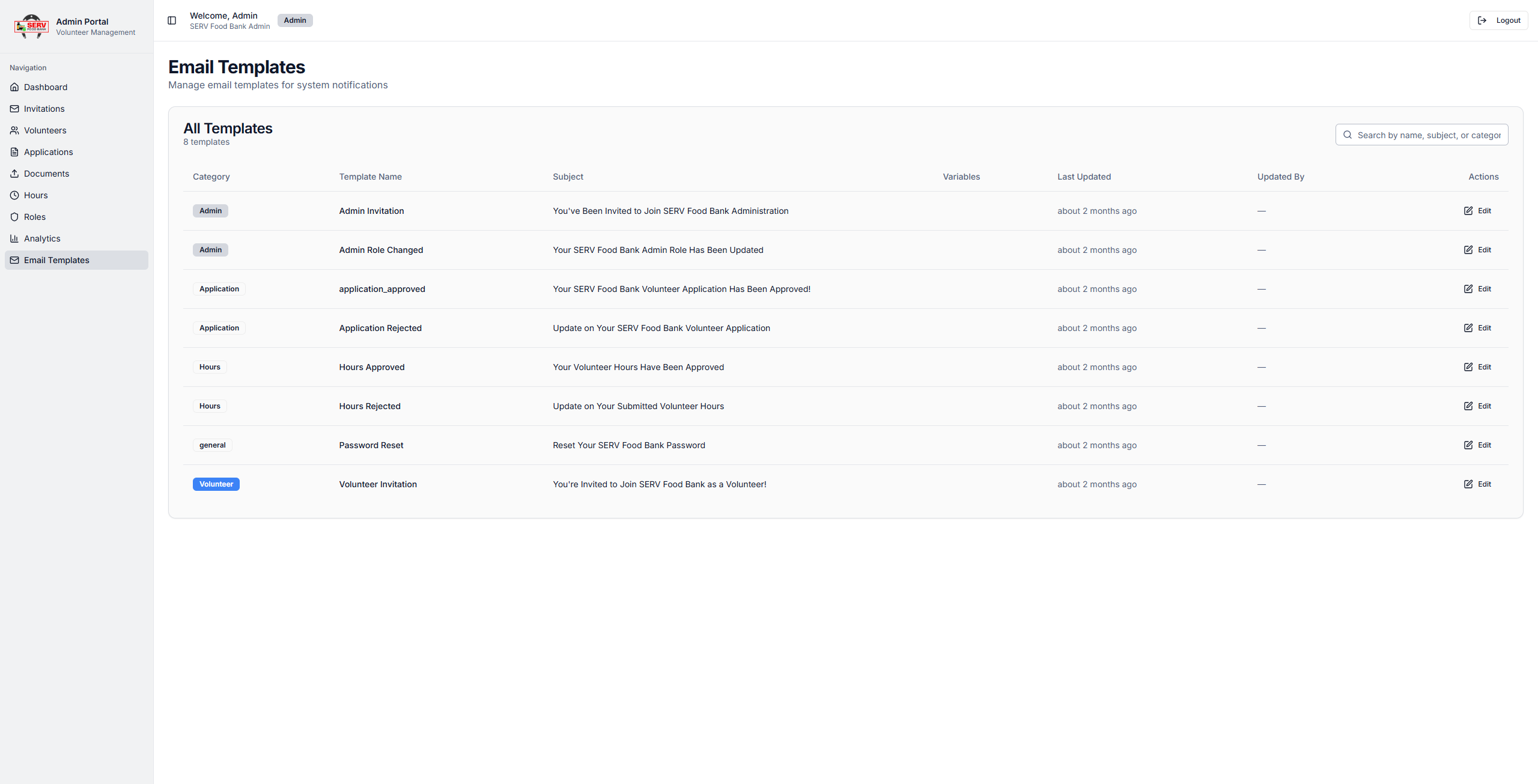Viewport: 1538px width, 784px height.
Task: Edit the Volunteer Invitation template
Action: point(1477,484)
